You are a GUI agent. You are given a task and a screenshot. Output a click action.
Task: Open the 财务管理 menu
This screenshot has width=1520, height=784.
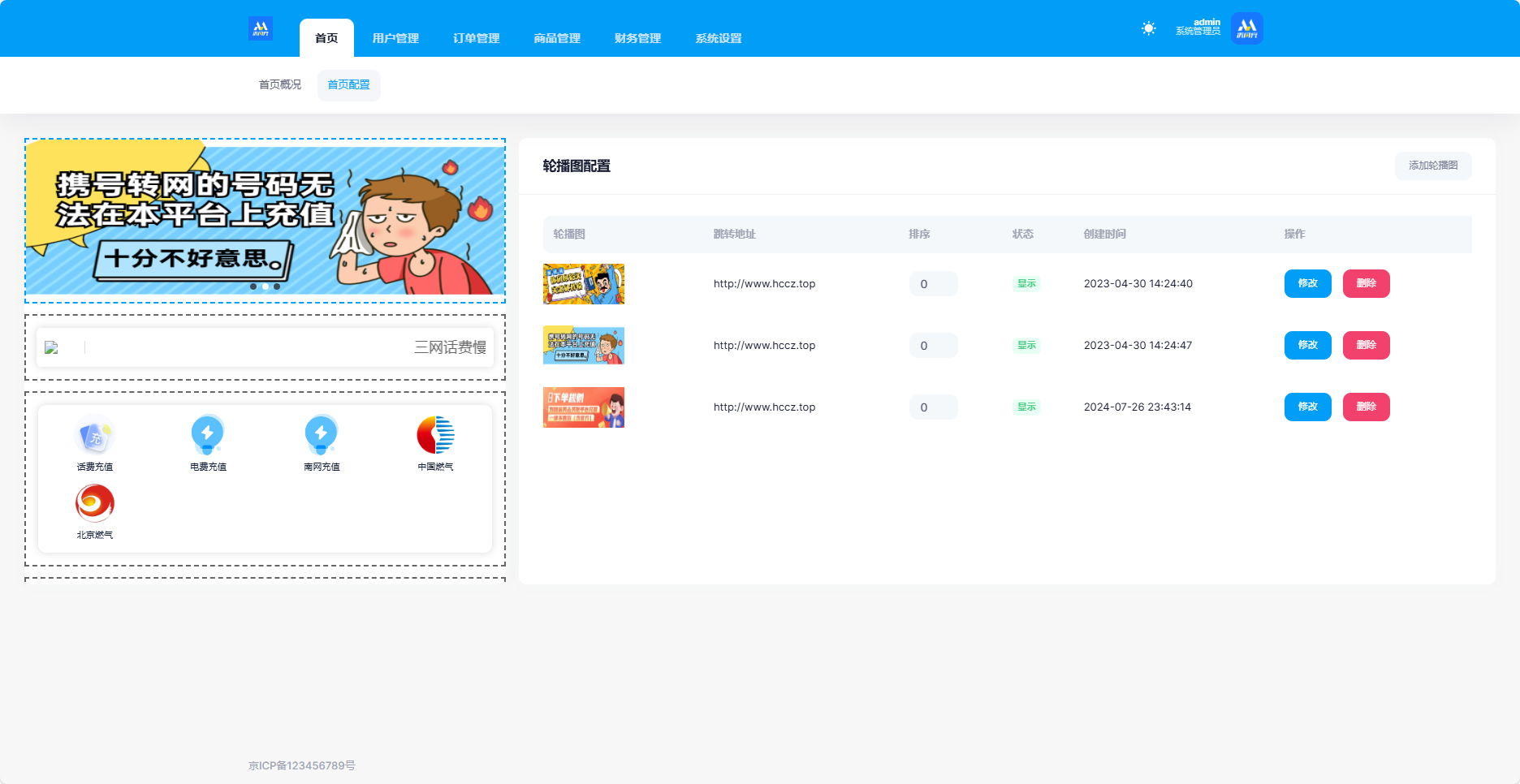[637, 38]
